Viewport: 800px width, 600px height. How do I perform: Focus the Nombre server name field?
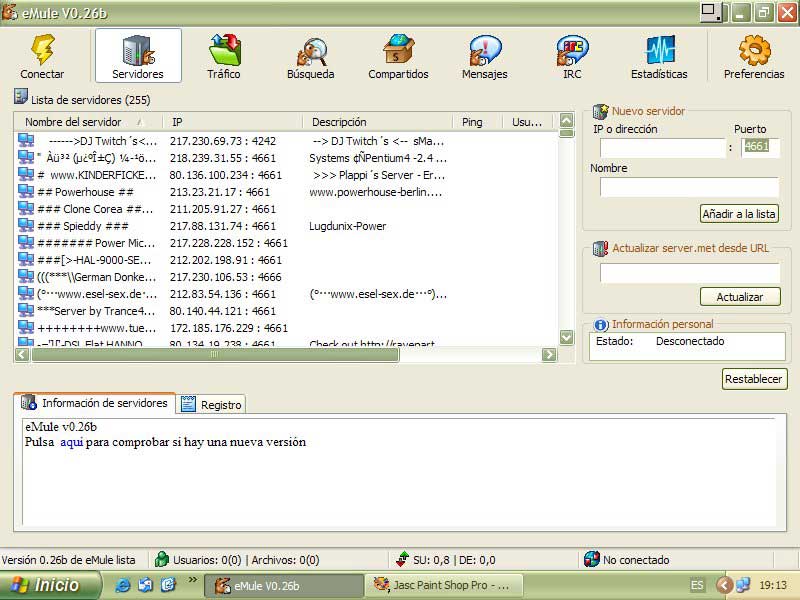[689, 187]
